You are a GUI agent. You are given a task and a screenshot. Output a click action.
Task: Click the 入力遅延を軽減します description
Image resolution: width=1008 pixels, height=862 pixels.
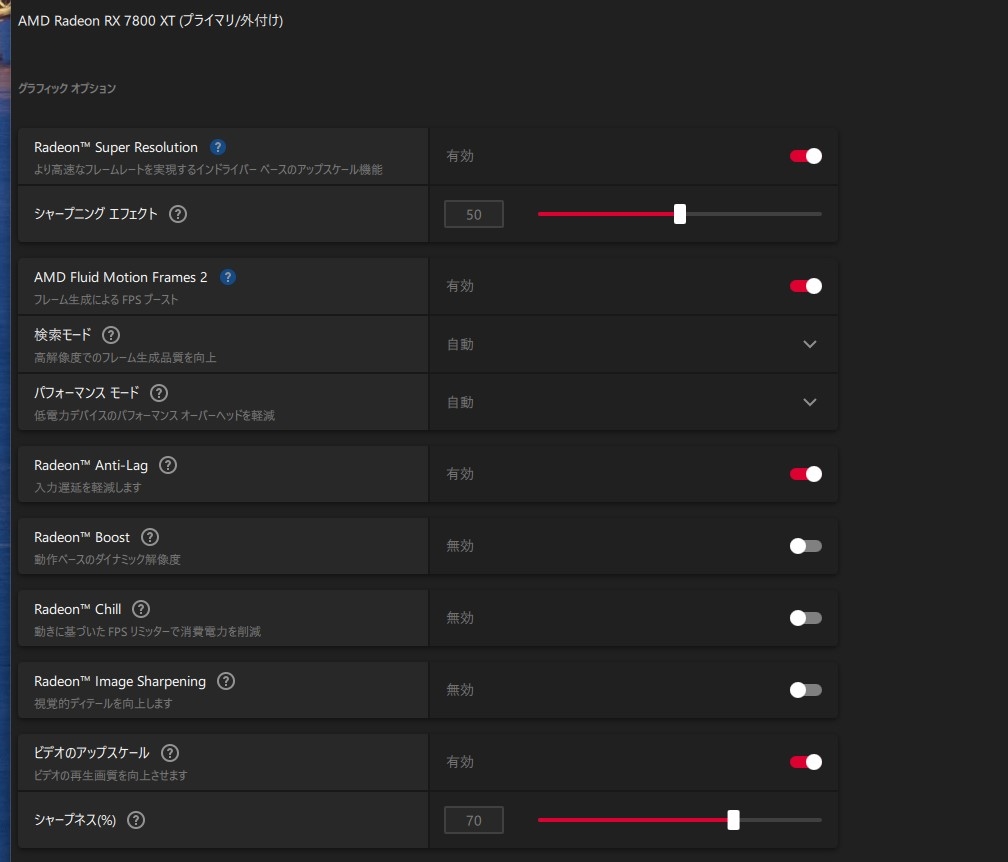point(87,487)
